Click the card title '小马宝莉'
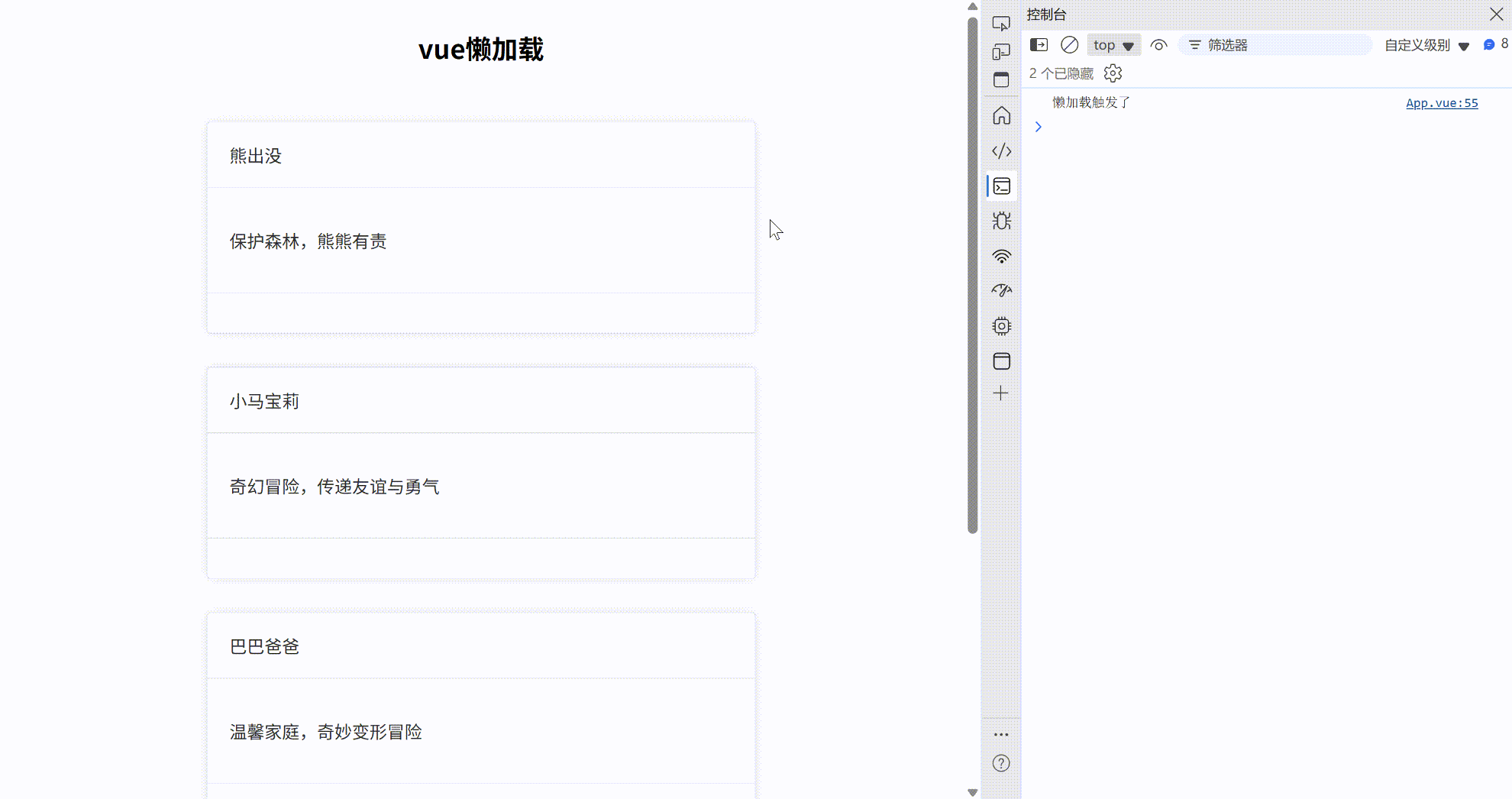Image resolution: width=1512 pixels, height=799 pixels. (264, 401)
